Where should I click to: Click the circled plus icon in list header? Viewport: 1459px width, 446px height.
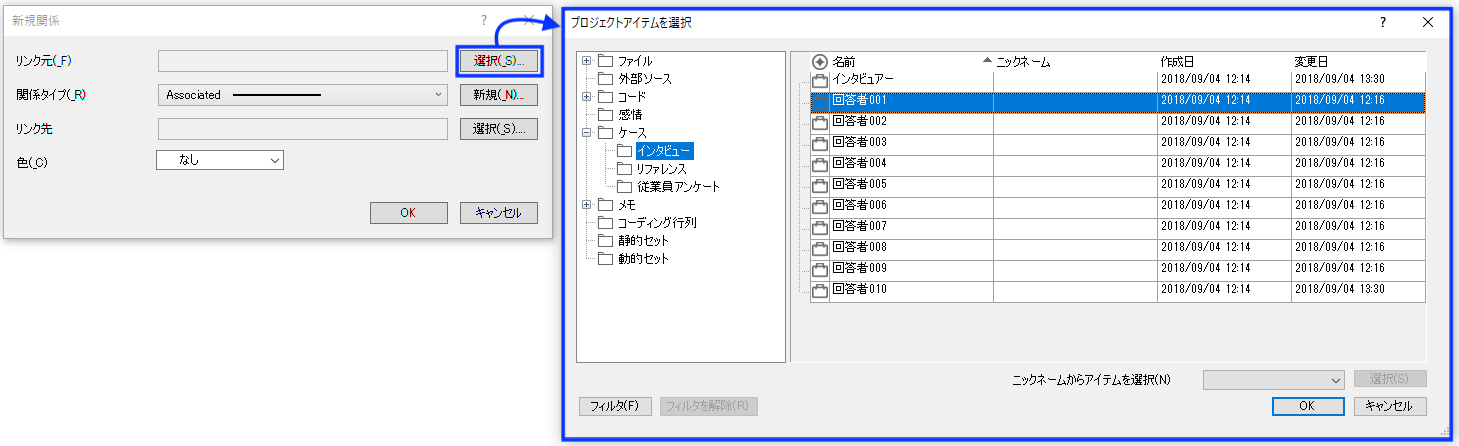coord(820,62)
